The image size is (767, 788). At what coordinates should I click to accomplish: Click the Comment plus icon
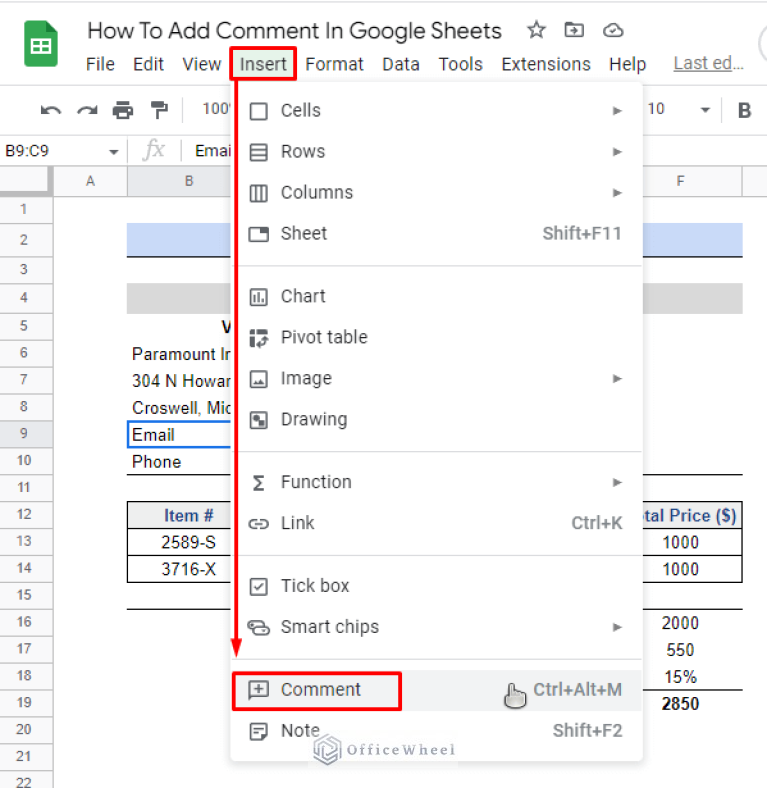click(x=259, y=690)
